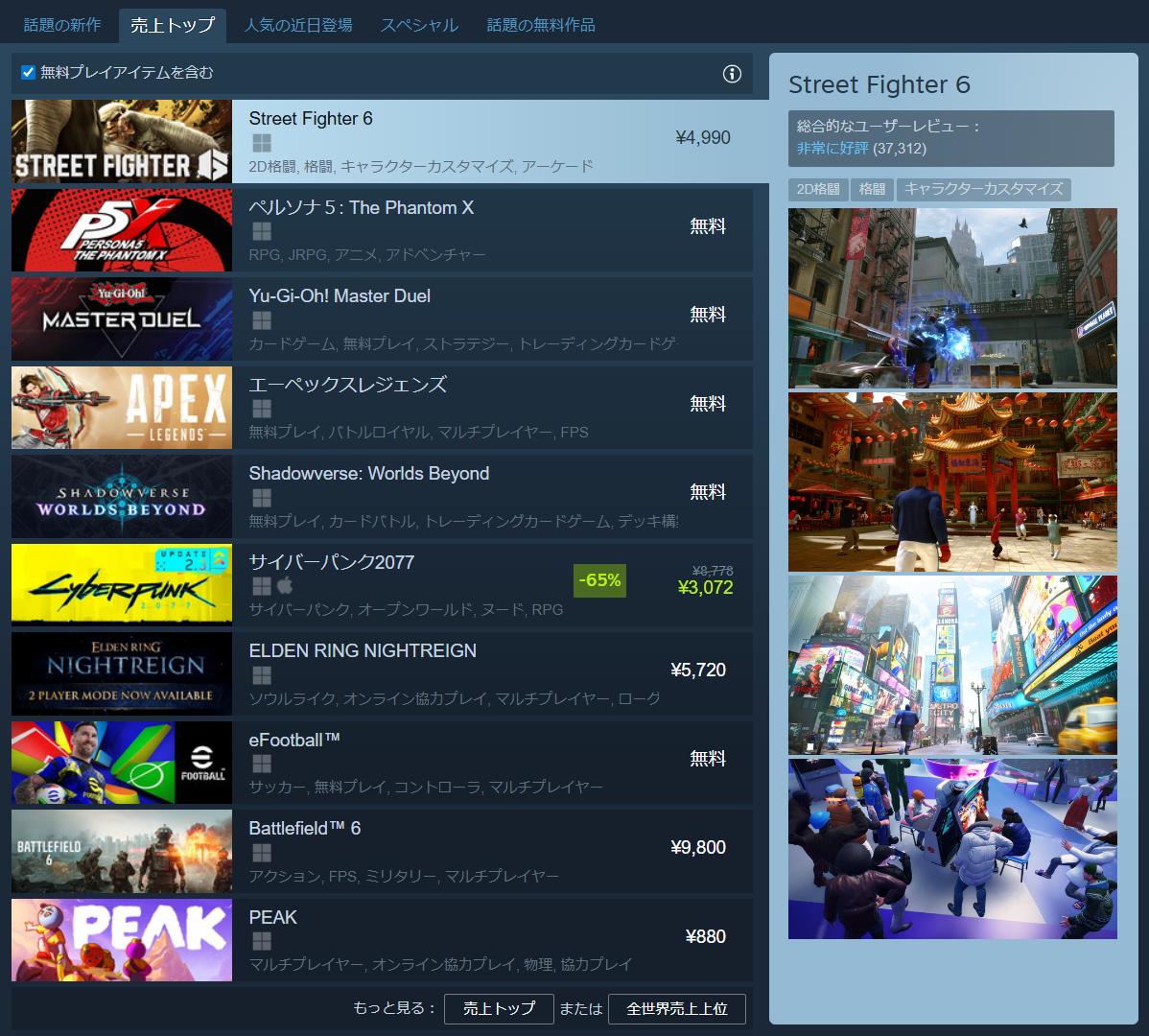
Task: Click the Windows icon under eFootball
Action: [x=261, y=765]
